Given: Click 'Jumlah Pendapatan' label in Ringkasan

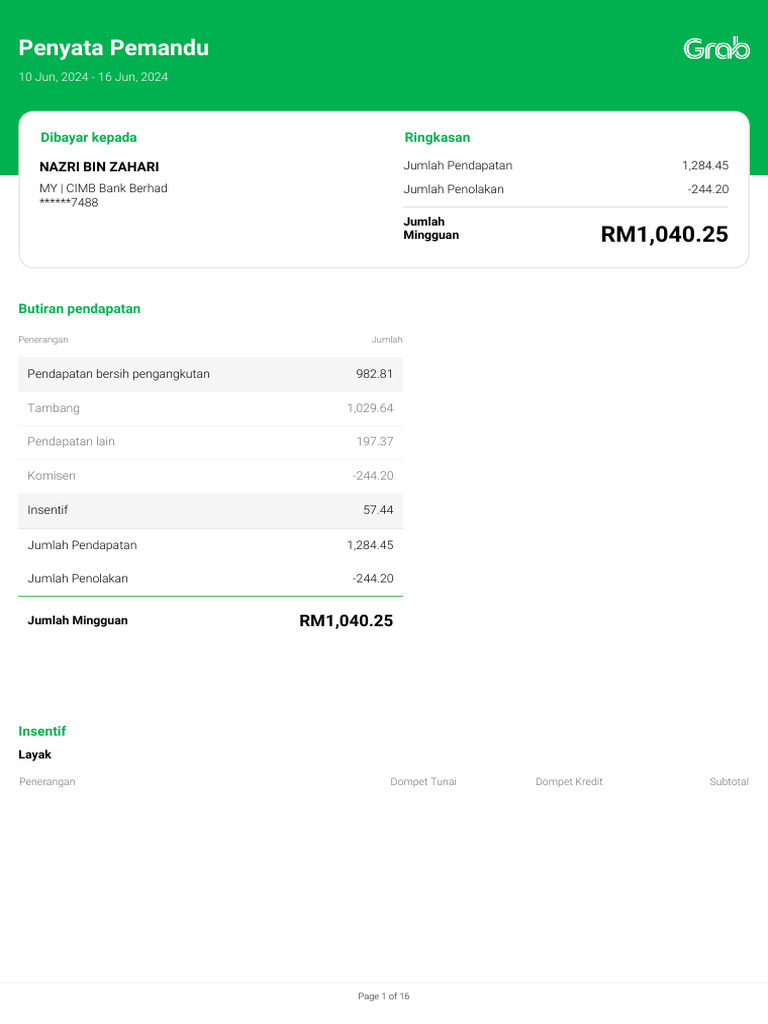Looking at the screenshot, I should (458, 165).
